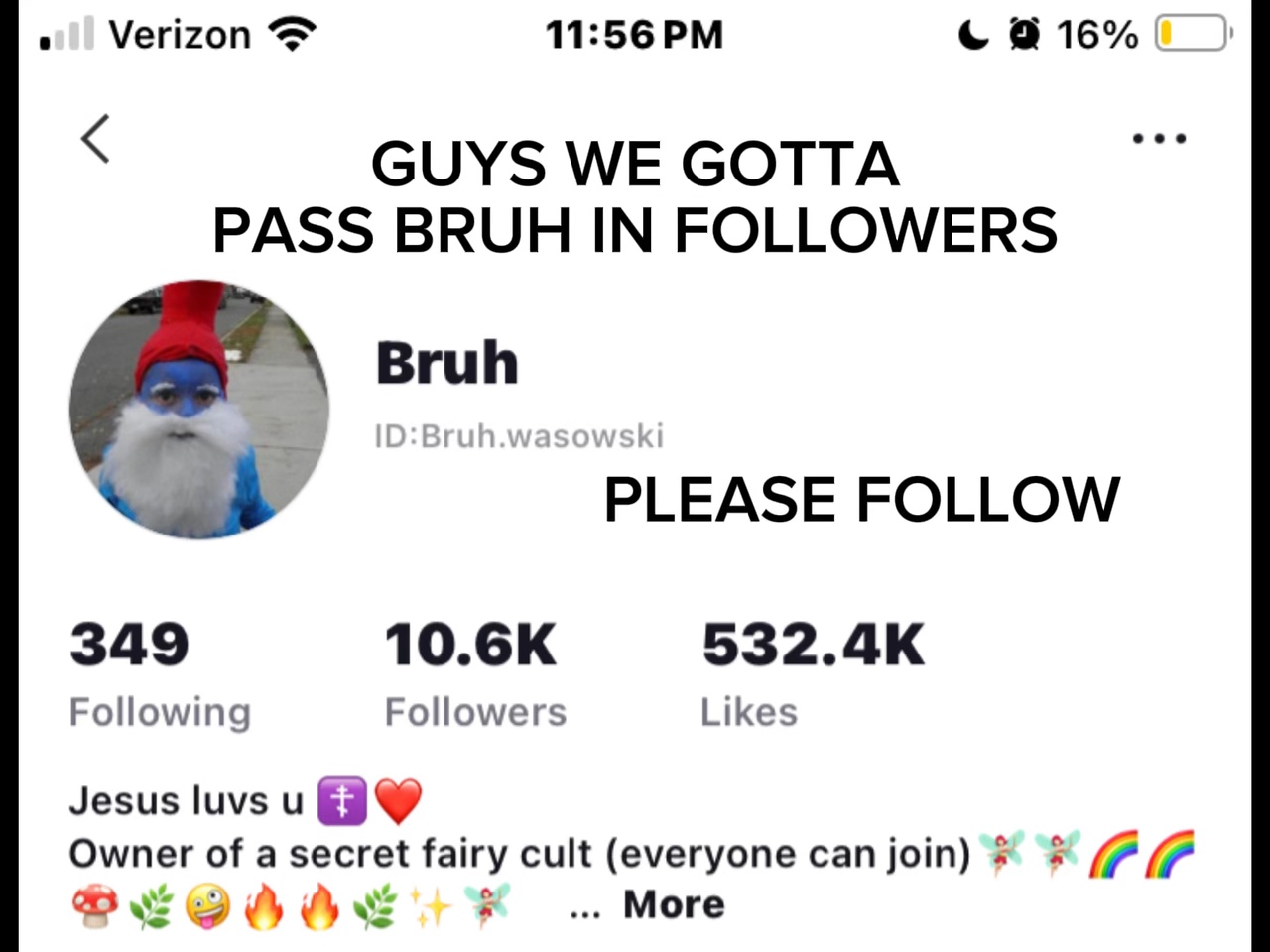This screenshot has height=952, width=1270.
Task: Tap the mushroom emoji in bio
Action: click(95, 904)
